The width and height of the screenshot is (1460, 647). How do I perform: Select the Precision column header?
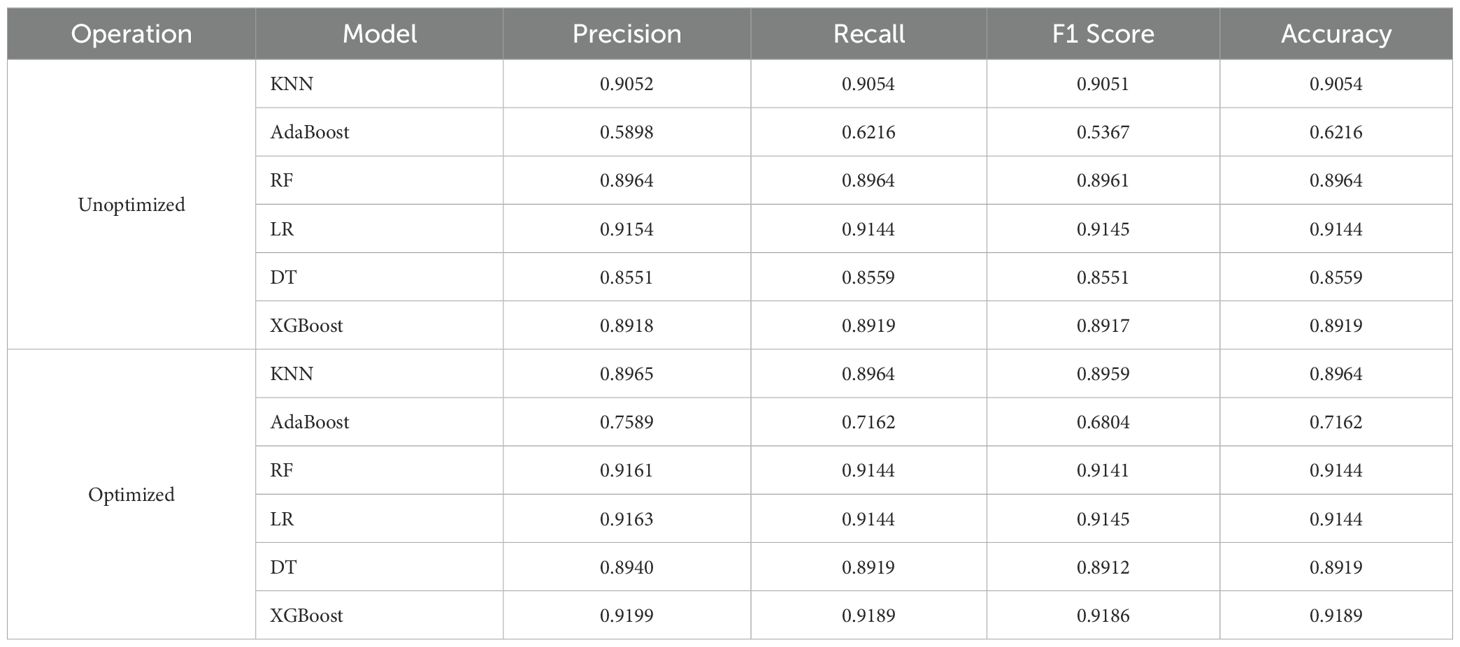tap(626, 34)
